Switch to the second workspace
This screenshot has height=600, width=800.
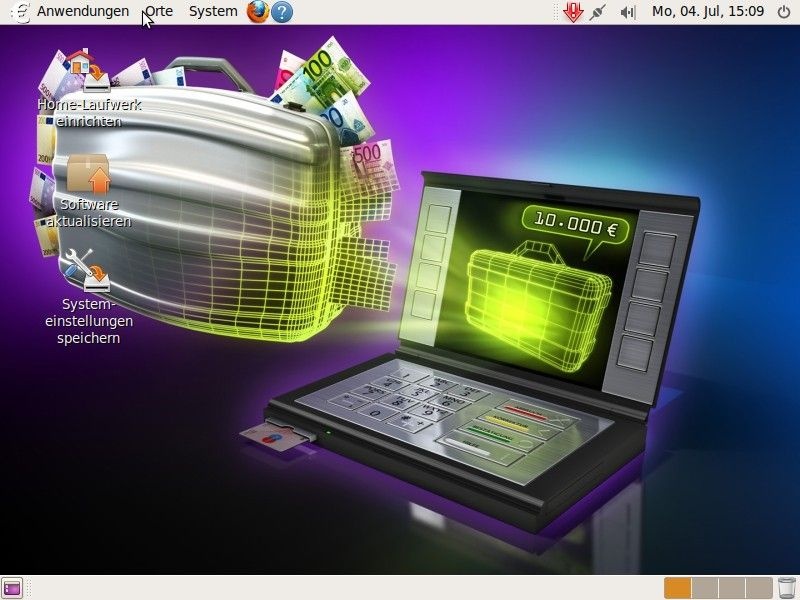click(705, 588)
